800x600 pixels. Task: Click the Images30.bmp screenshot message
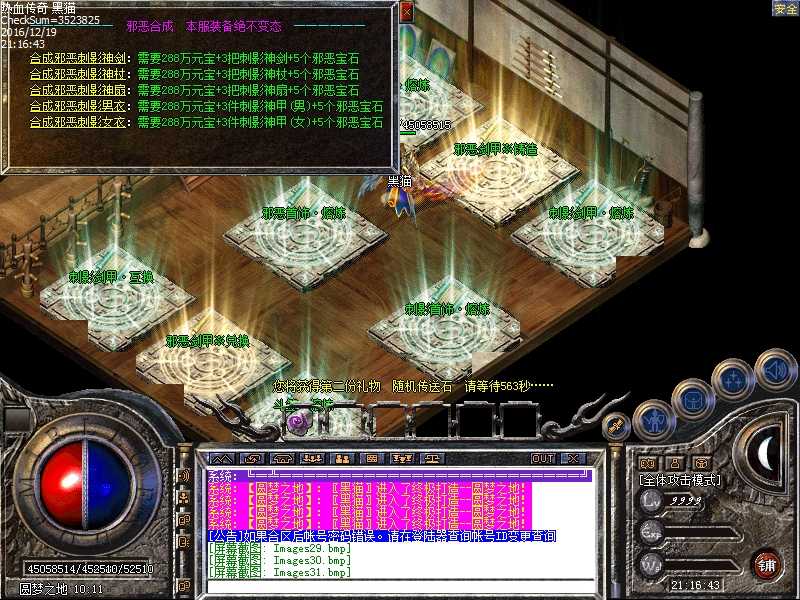[280, 561]
